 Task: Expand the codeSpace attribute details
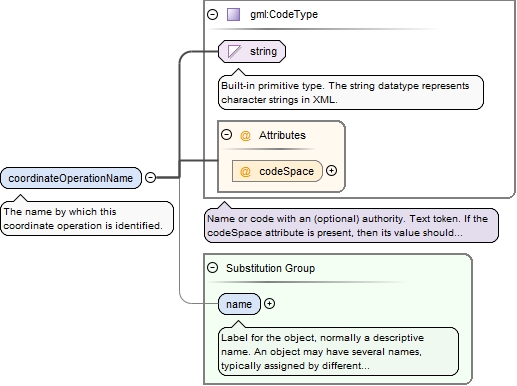tap(331, 171)
